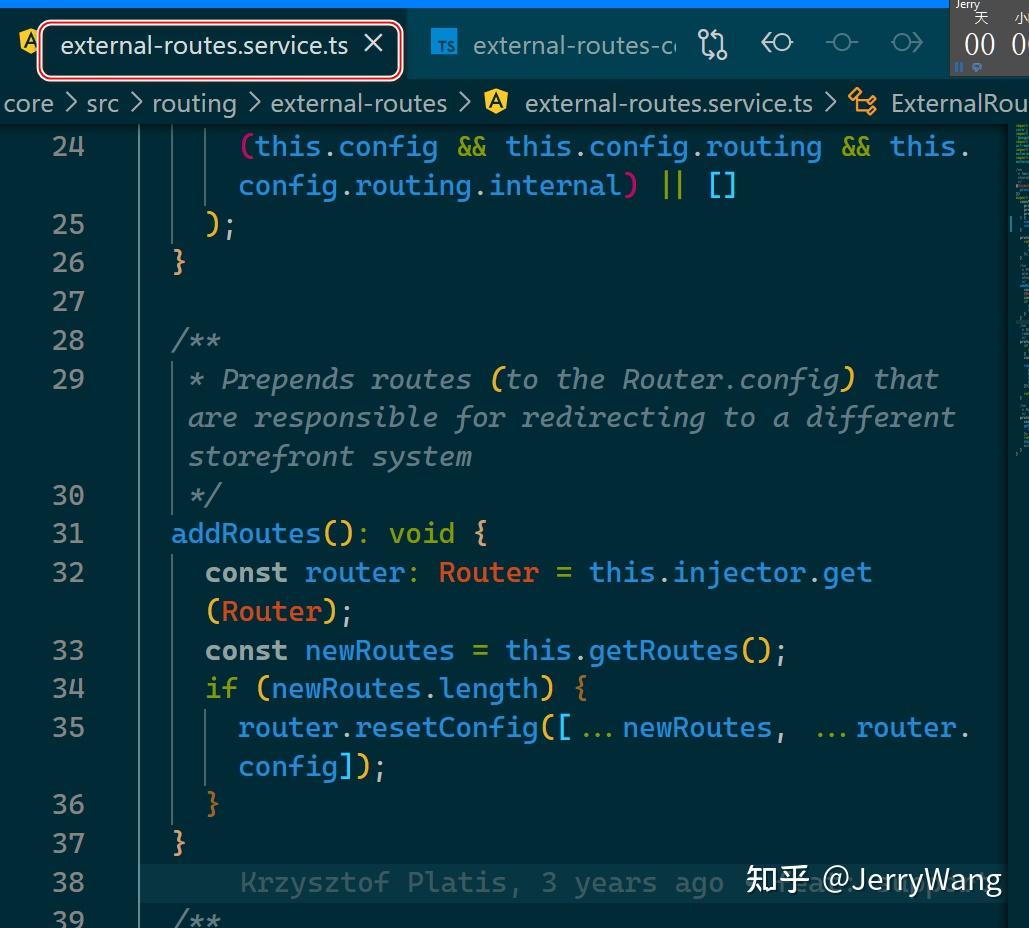Click the 'getRoutes' call on line 33
This screenshot has height=928, width=1029.
pos(663,650)
